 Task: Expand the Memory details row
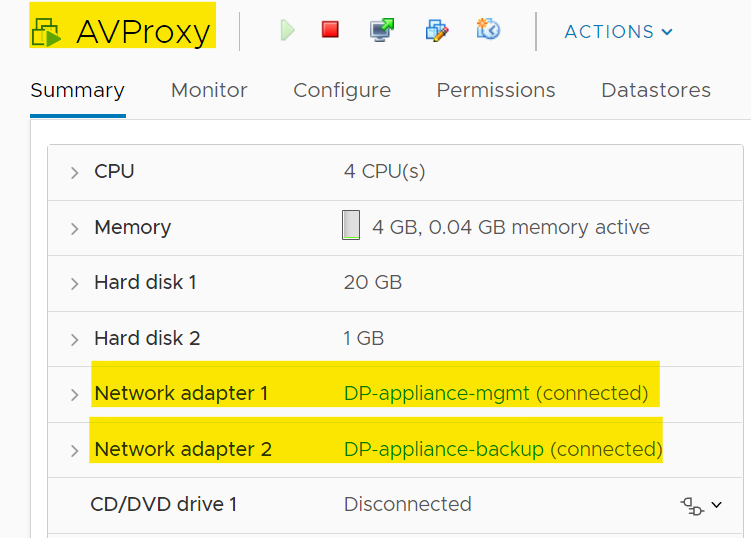(x=75, y=229)
